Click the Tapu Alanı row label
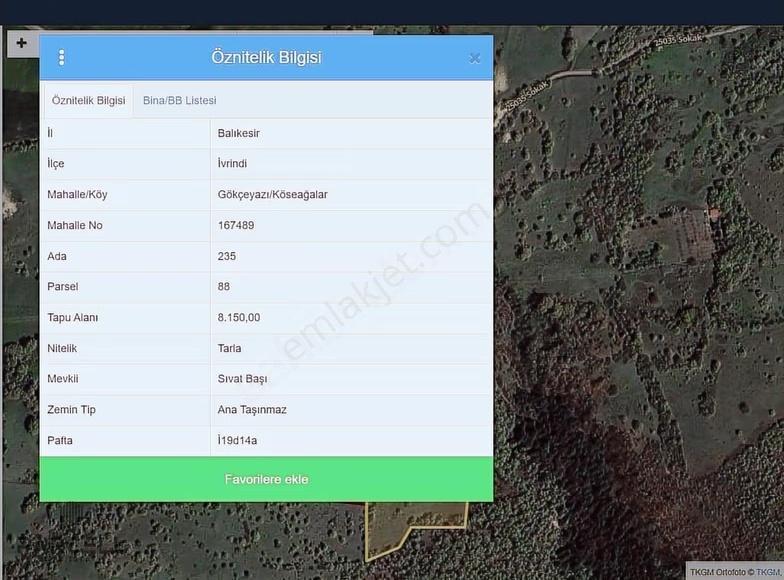The height and width of the screenshot is (580, 784). pyautogui.click(x=72, y=318)
